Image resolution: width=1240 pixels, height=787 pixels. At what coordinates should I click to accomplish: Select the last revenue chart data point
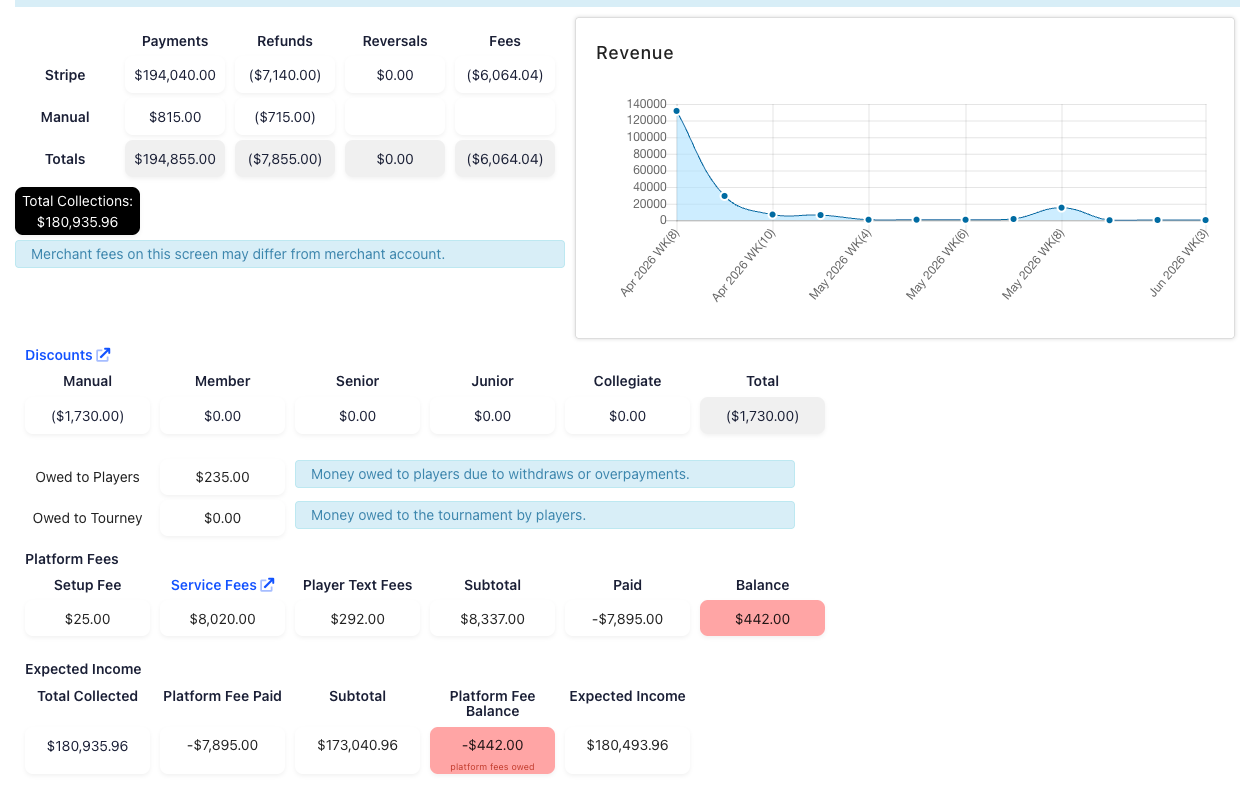[x=1205, y=220]
